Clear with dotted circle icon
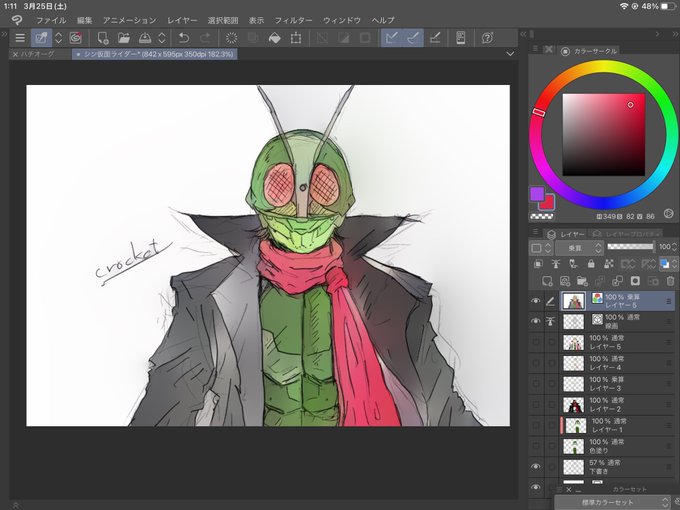 point(232,38)
